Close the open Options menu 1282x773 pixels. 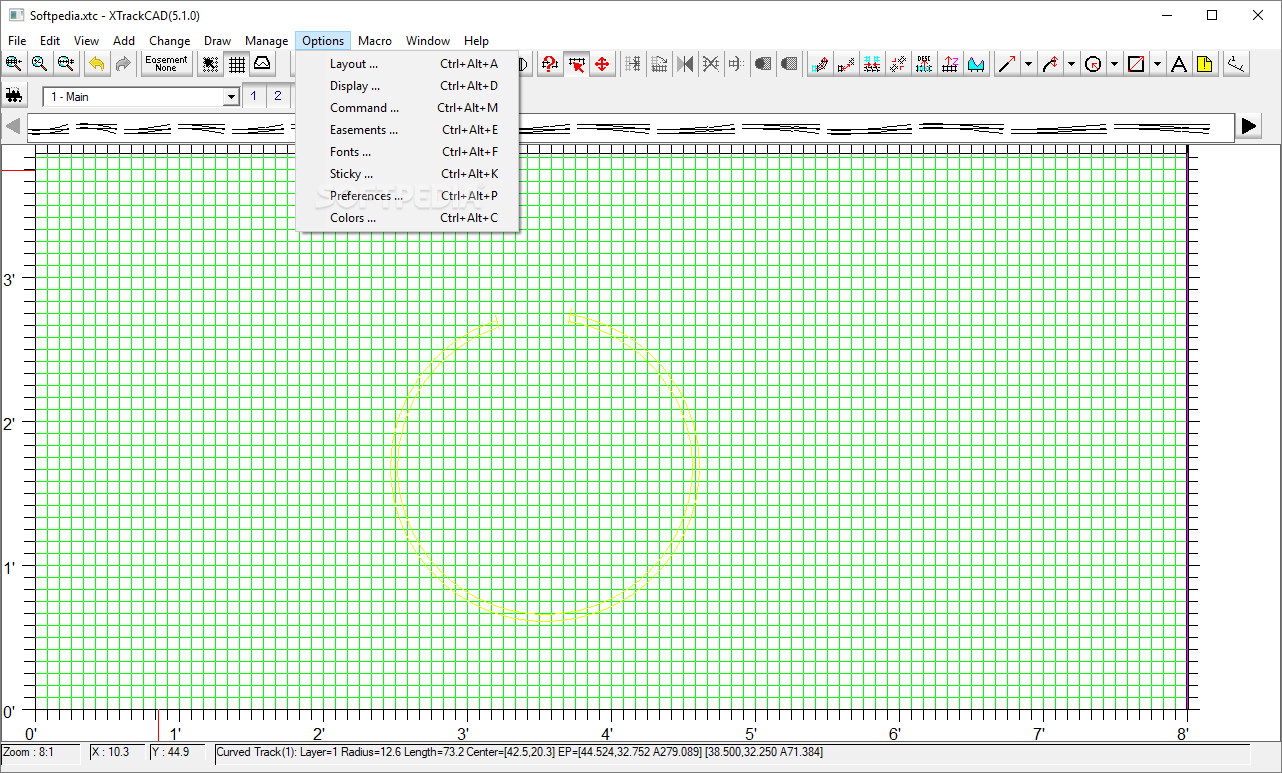[323, 41]
